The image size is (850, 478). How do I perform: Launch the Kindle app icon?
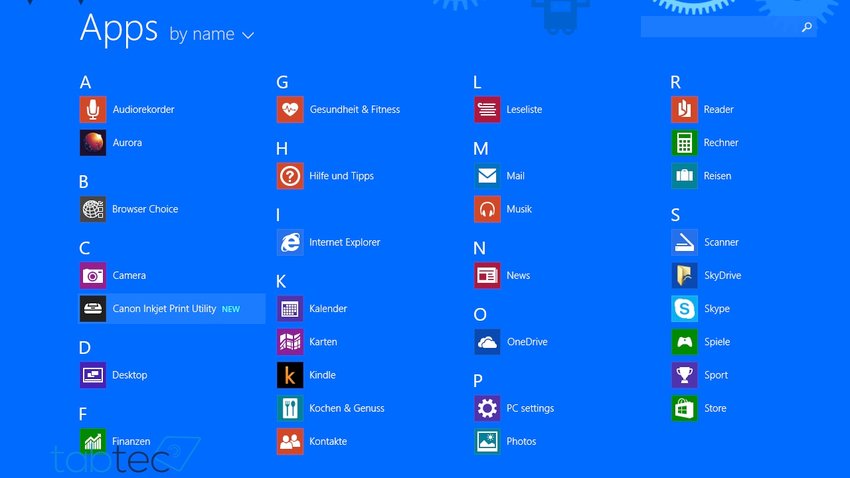coord(290,375)
